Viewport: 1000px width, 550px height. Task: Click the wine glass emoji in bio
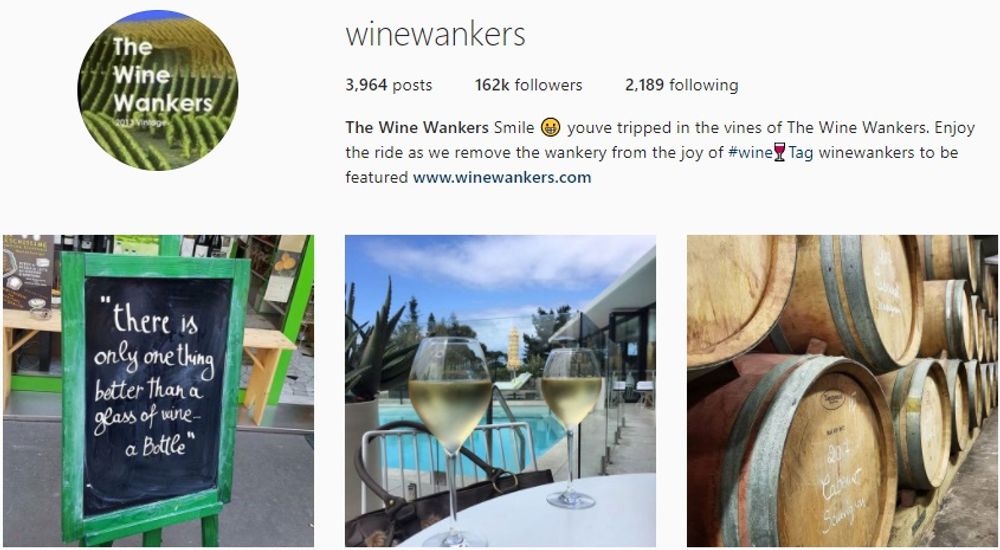pos(779,152)
